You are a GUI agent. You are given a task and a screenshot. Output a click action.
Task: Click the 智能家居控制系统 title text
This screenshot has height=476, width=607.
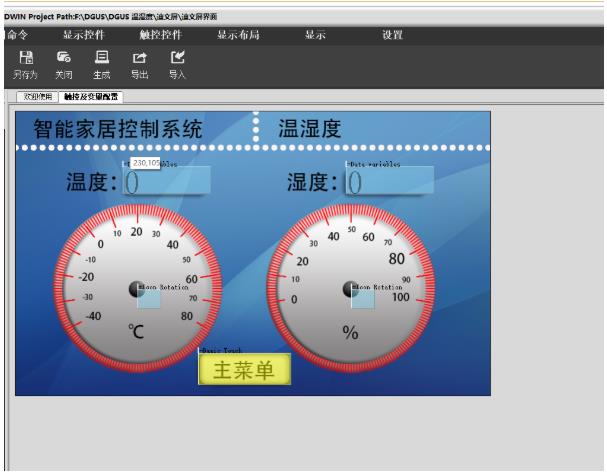click(118, 129)
